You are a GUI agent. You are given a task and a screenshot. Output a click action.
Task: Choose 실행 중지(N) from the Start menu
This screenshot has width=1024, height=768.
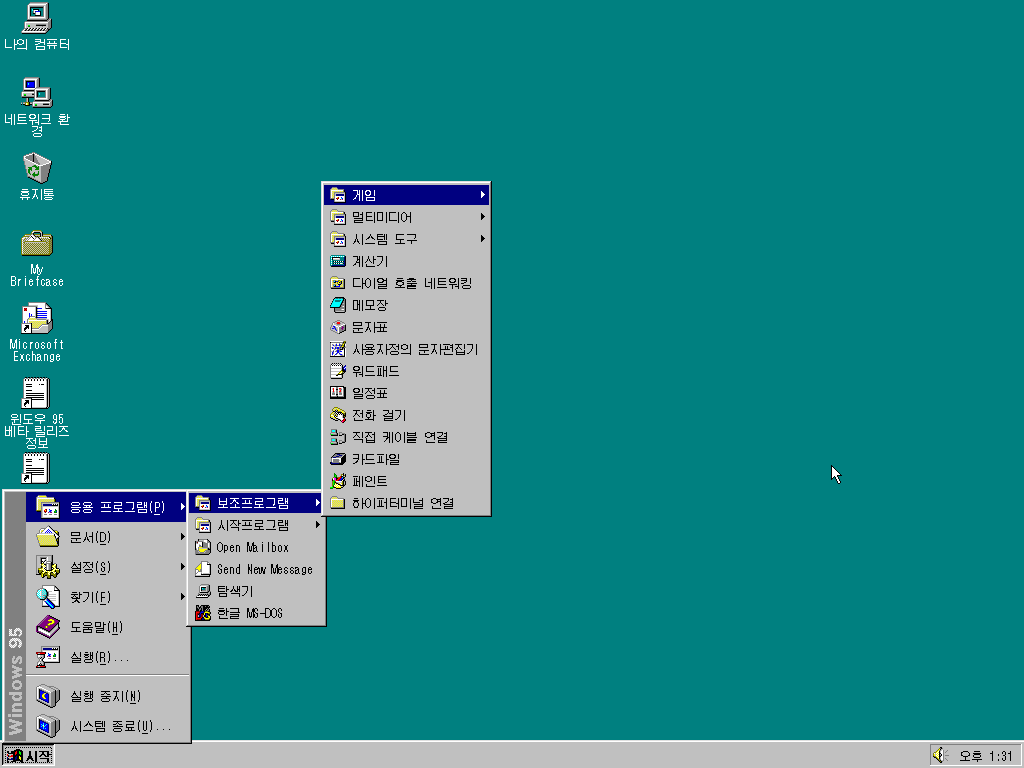pyautogui.click(x=107, y=697)
